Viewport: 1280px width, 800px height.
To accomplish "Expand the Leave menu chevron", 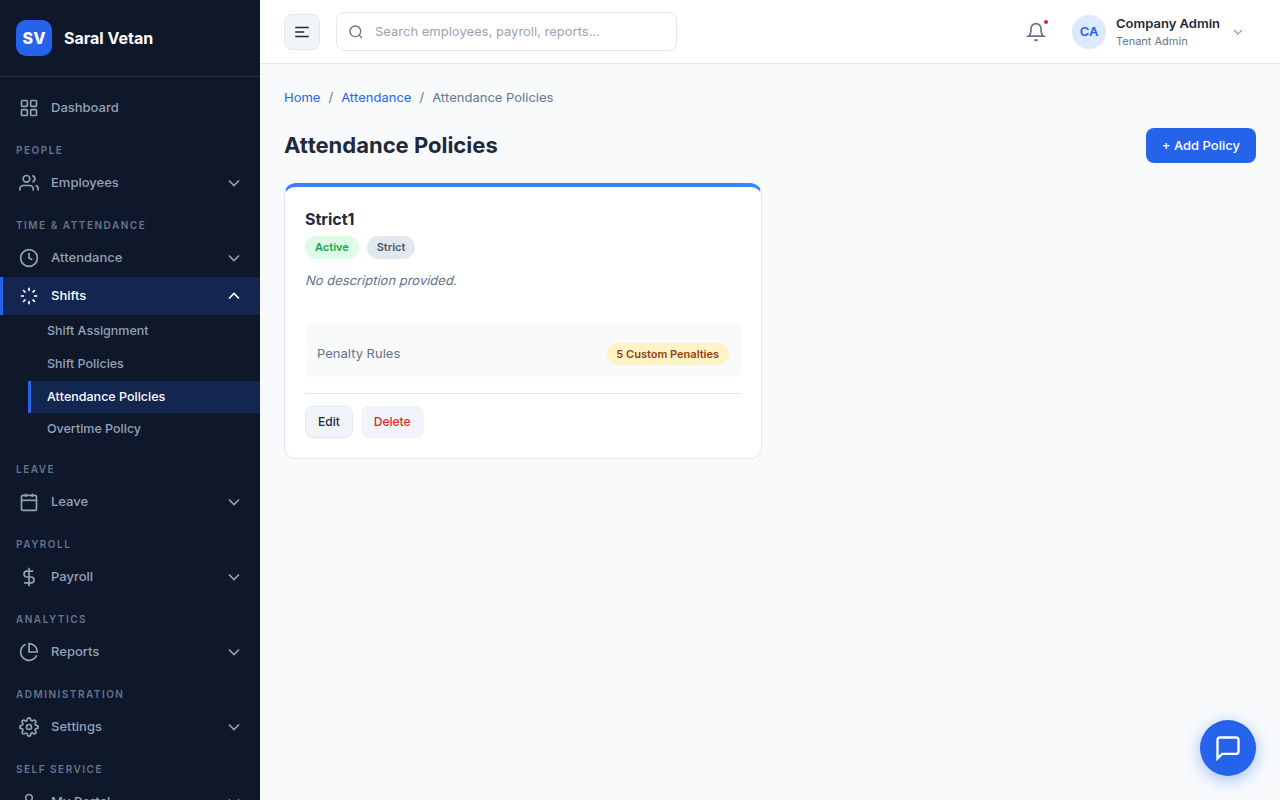I will (234, 502).
